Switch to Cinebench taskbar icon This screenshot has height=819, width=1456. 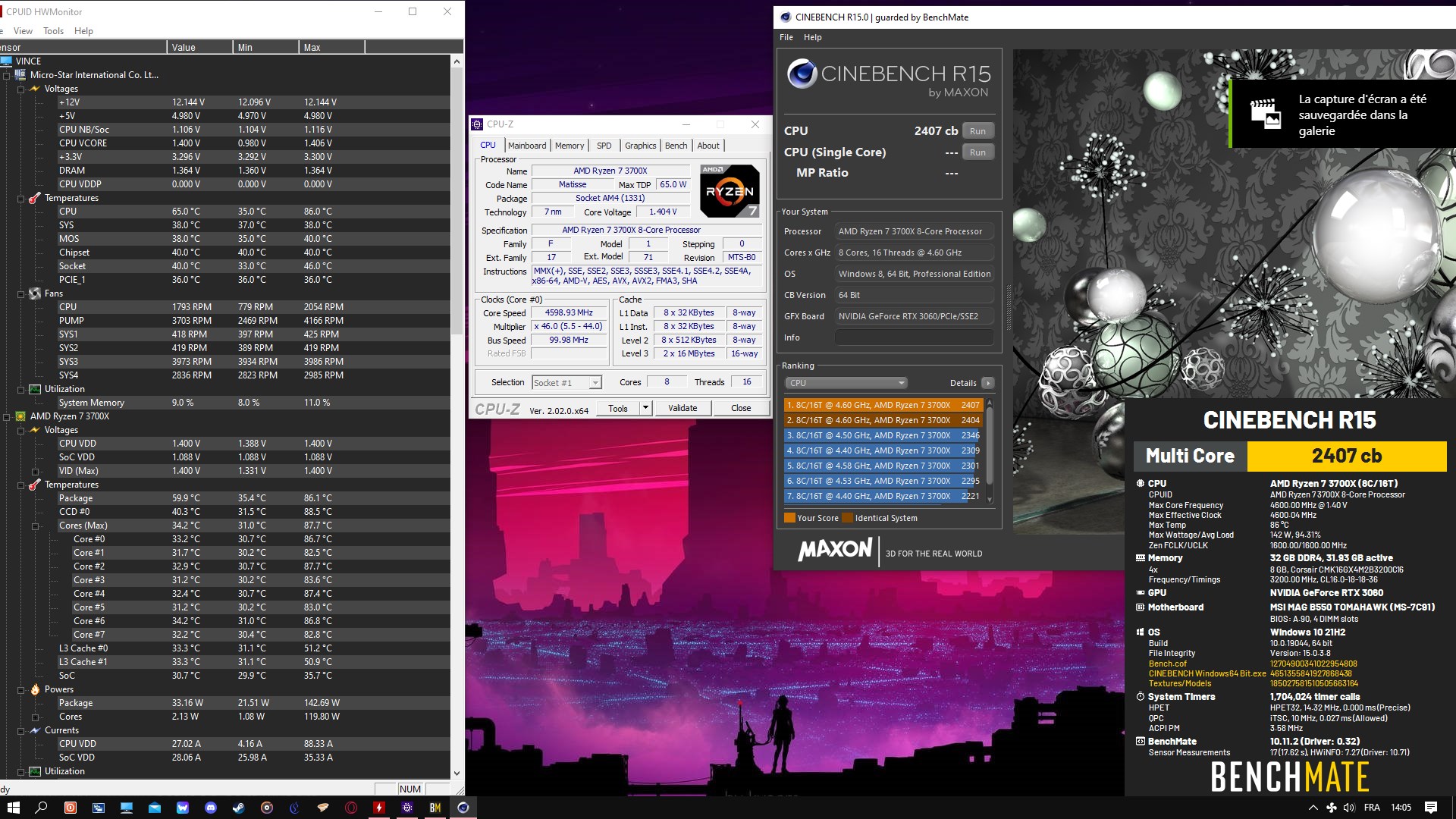click(x=463, y=808)
